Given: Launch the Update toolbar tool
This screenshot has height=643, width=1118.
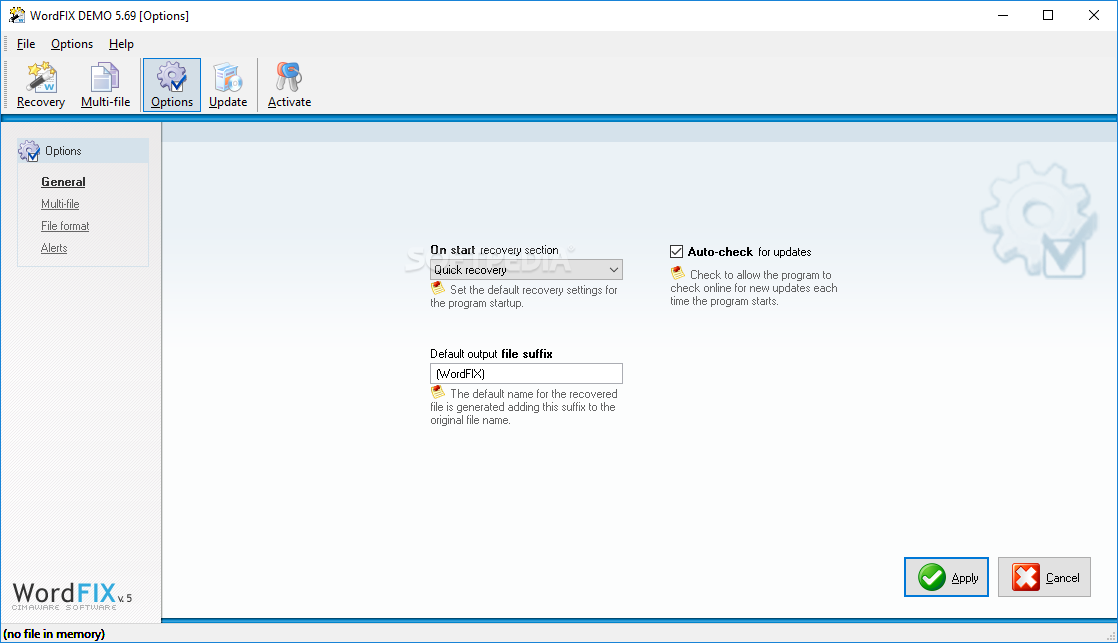Looking at the screenshot, I should point(228,86).
